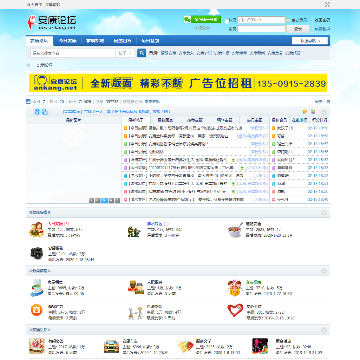360x360 pixels.
Task: Collapse the second forum category section
Action: tap(324, 271)
